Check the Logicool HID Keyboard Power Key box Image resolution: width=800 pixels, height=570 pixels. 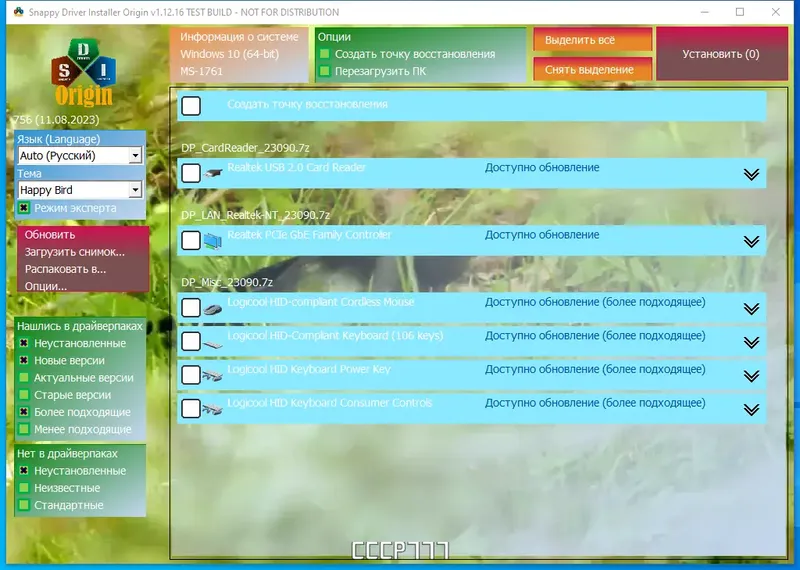pos(191,375)
